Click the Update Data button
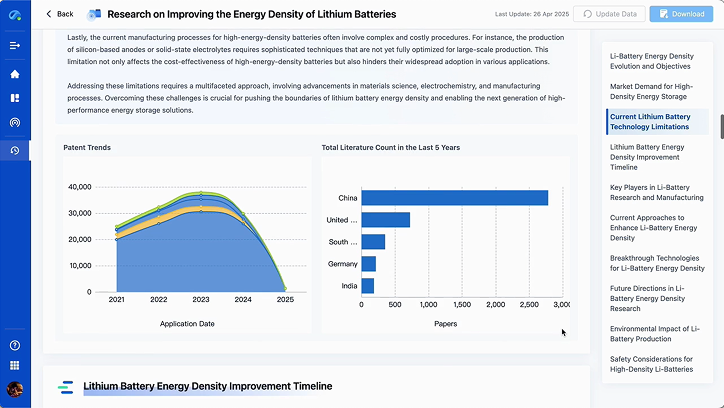The image size is (724, 408). tap(609, 14)
